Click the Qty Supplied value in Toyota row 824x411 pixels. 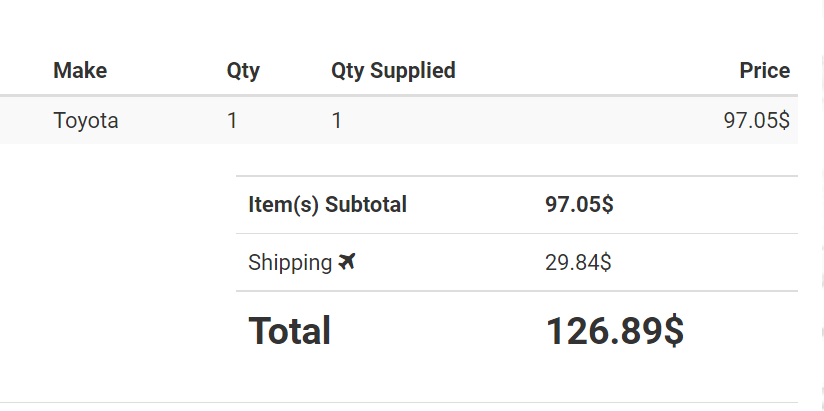(336, 120)
